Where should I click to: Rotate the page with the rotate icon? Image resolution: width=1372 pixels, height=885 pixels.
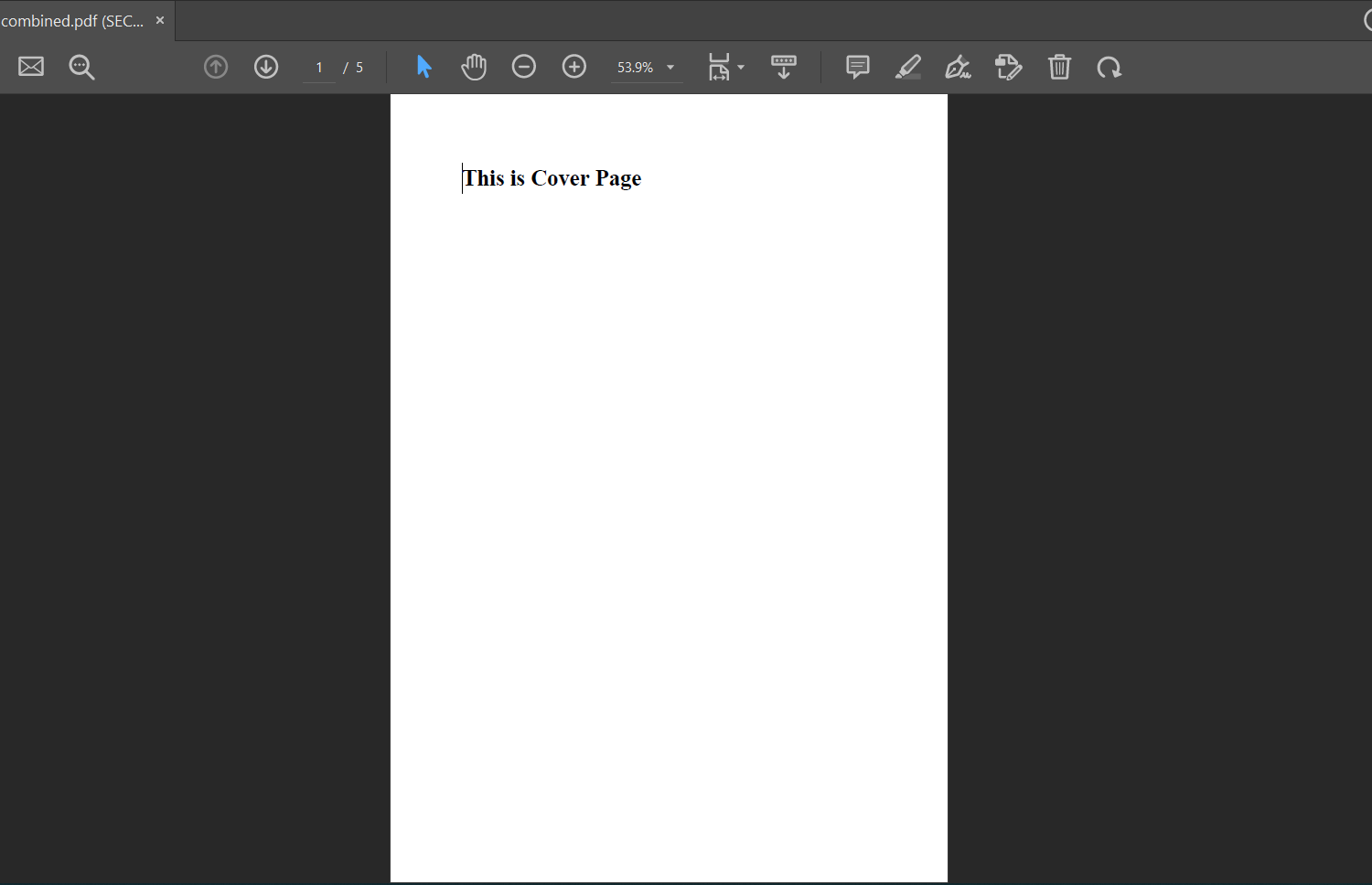(x=1109, y=67)
